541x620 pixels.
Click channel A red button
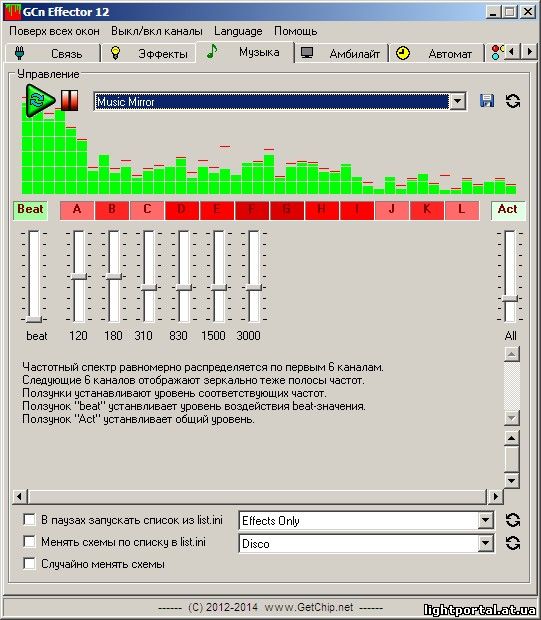[77, 210]
